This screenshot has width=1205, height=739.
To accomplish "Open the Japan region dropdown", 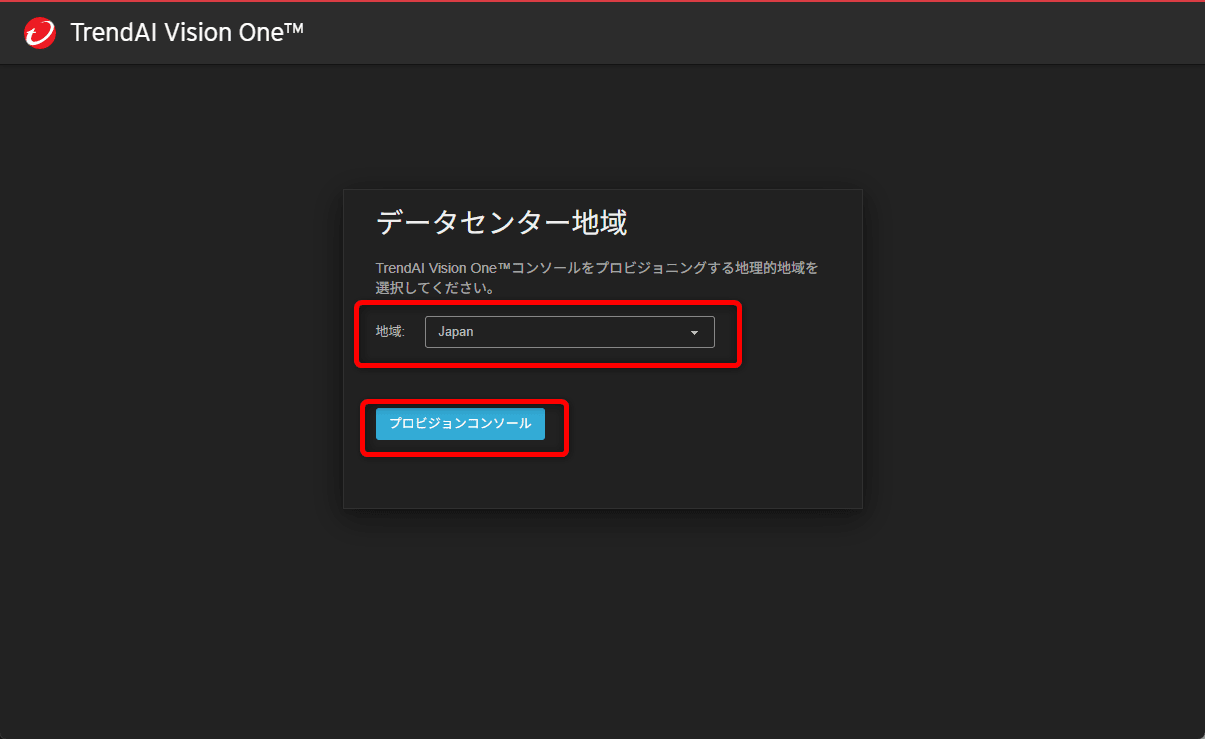I will point(569,332).
